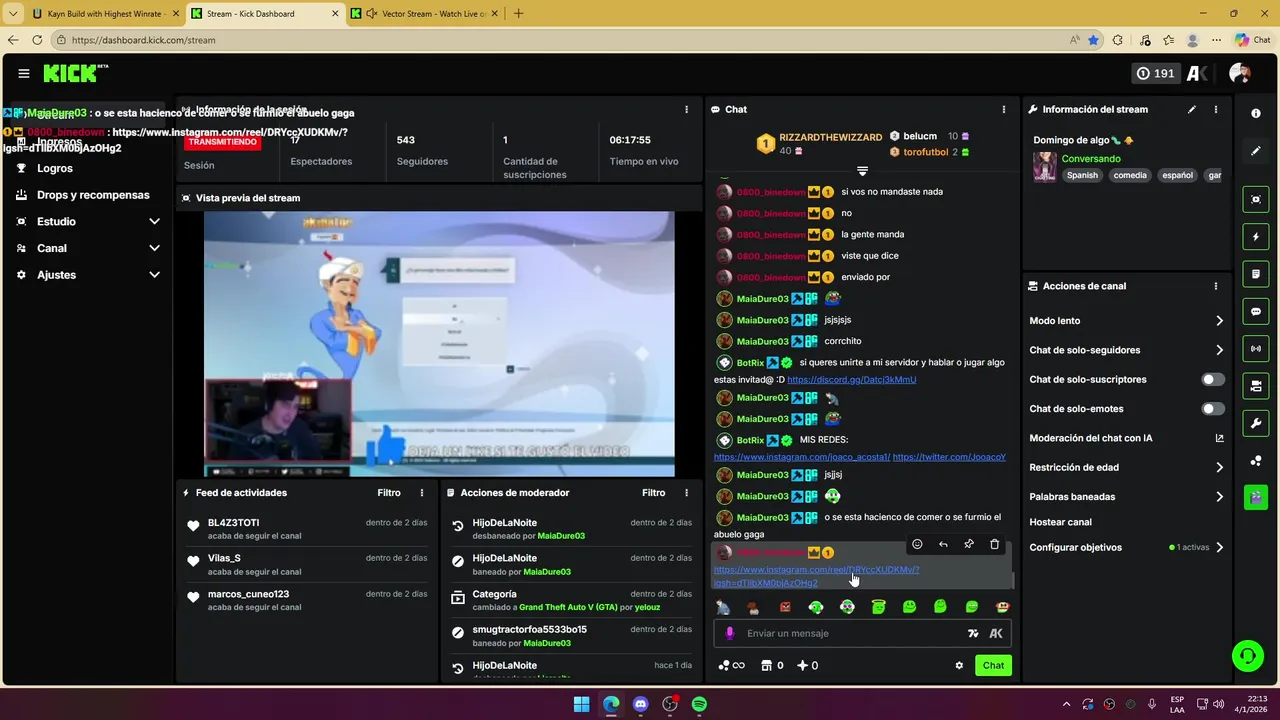
Task: Expand Palabras baneadas settings
Action: click(1126, 496)
